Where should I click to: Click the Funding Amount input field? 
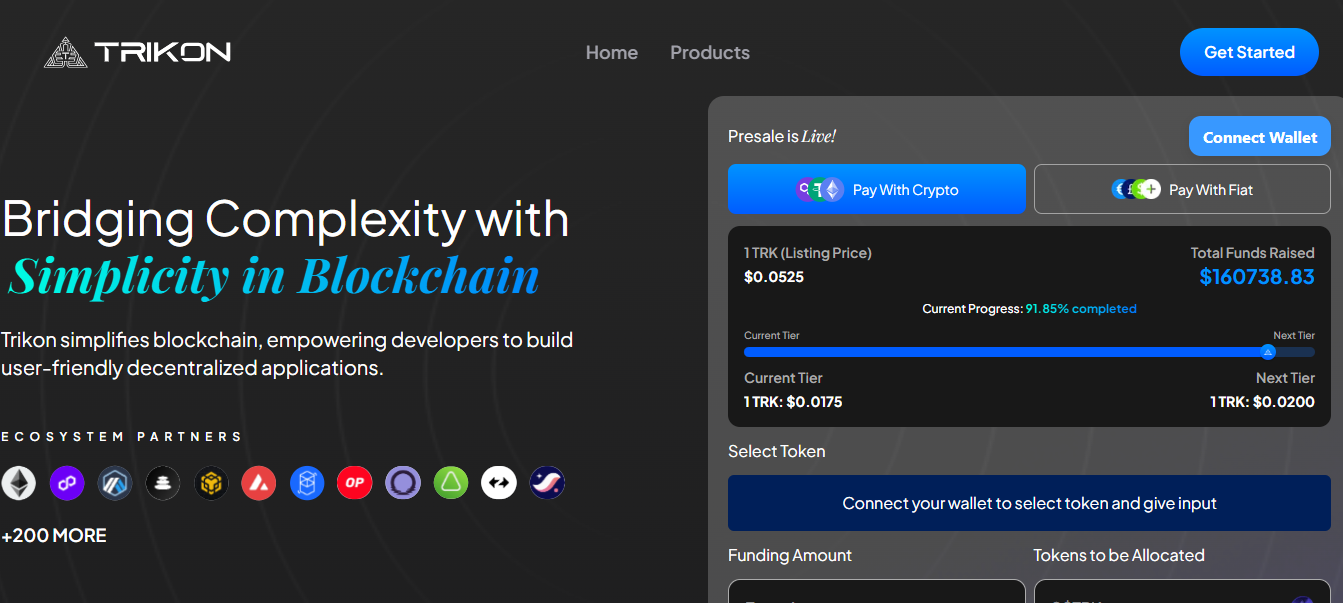pos(876,592)
